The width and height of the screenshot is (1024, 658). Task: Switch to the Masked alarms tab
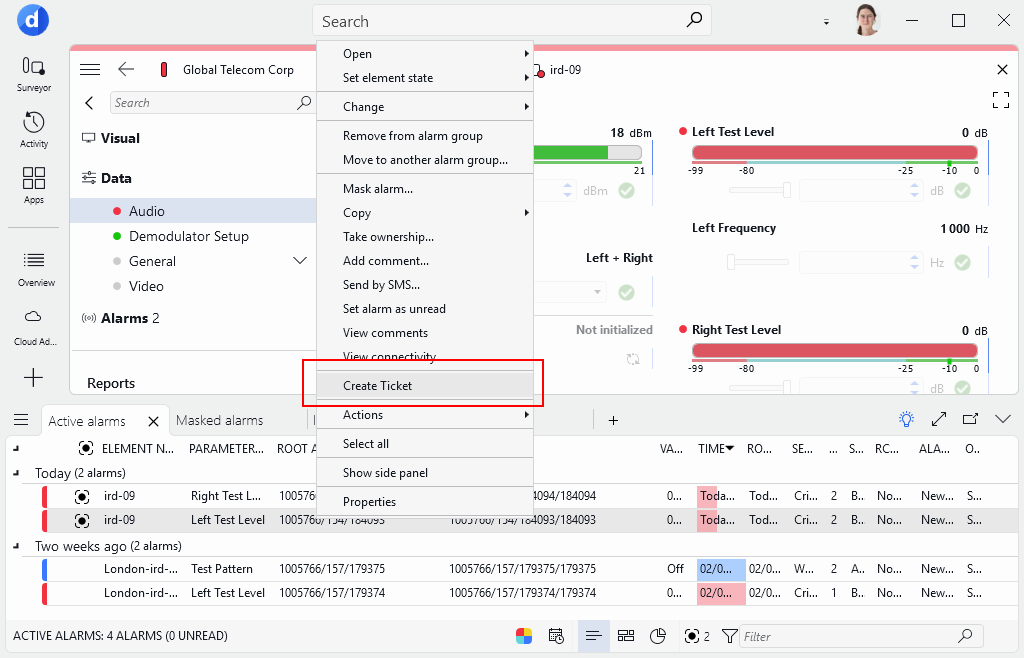tap(219, 420)
